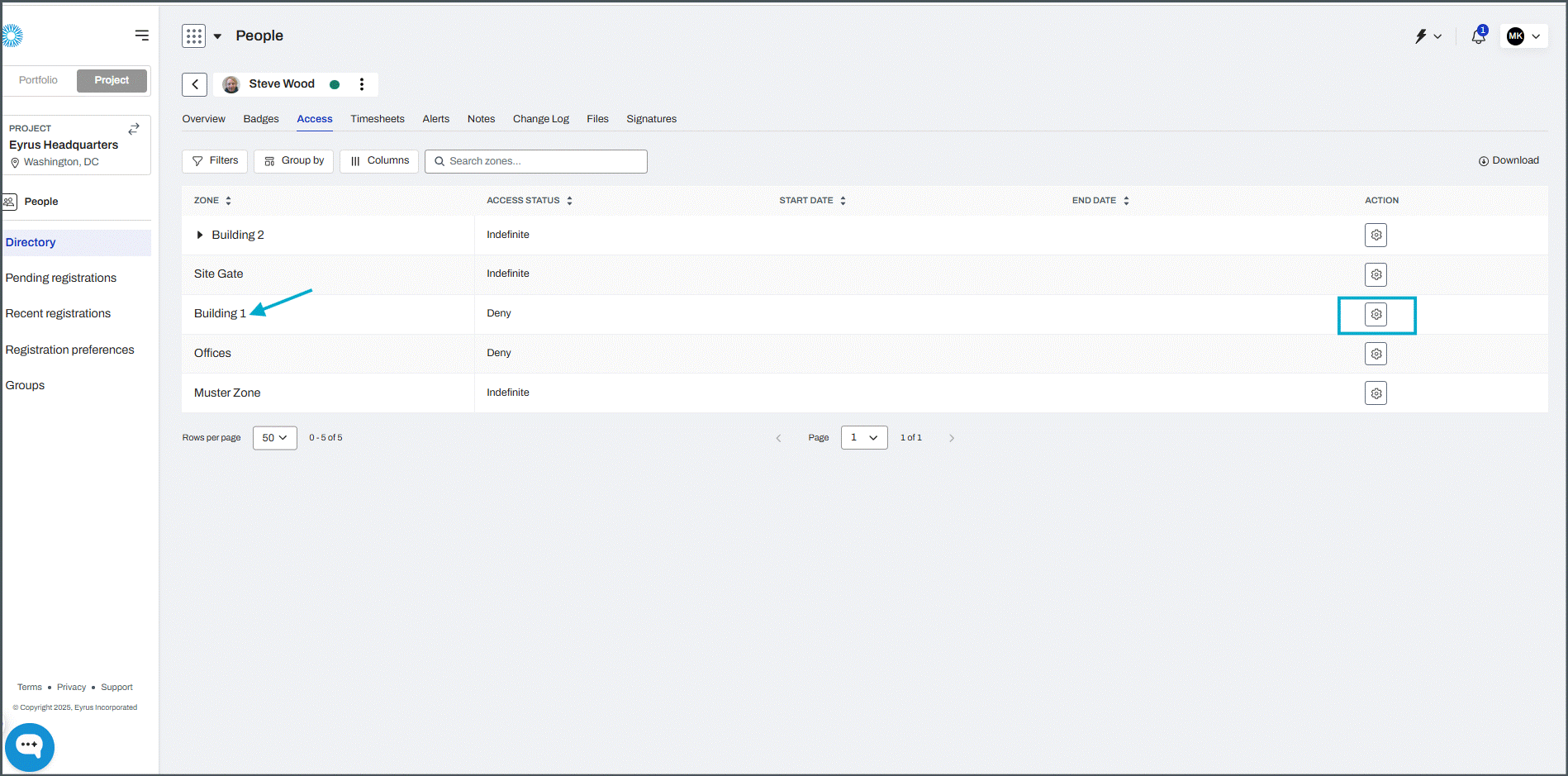This screenshot has height=776, width=1568.
Task: Open the apps grid launcher icon
Action: tap(194, 36)
